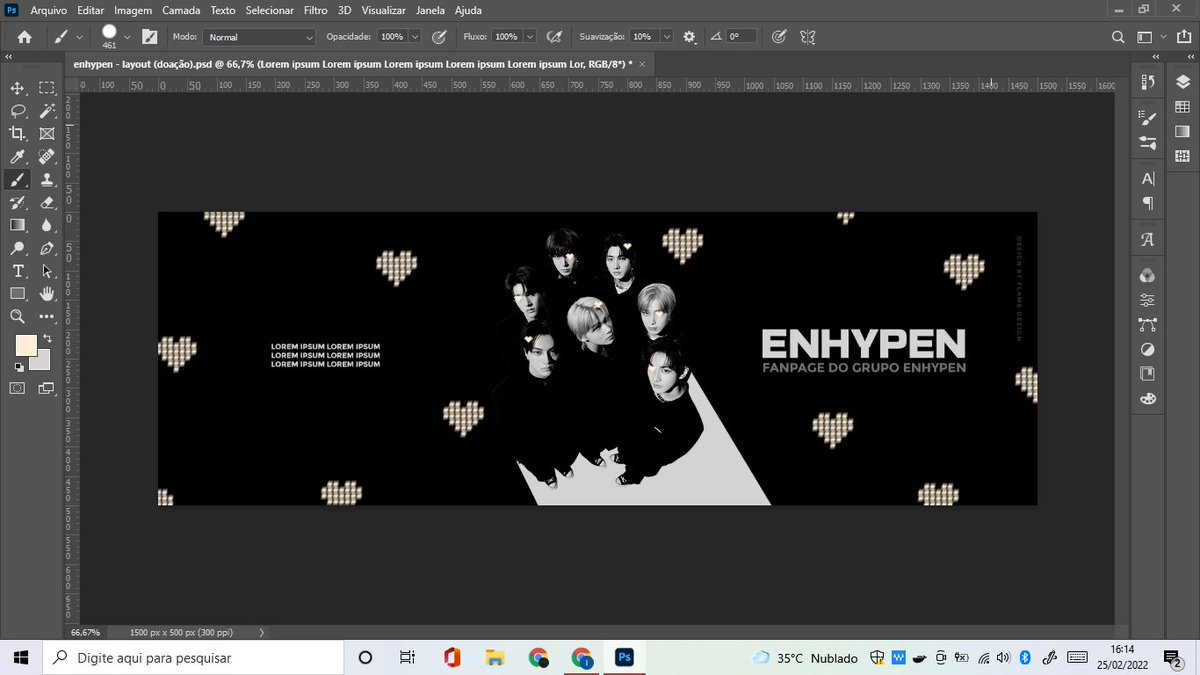The width and height of the screenshot is (1200, 675).
Task: Open the Paths panel icon
Action: [1148, 325]
